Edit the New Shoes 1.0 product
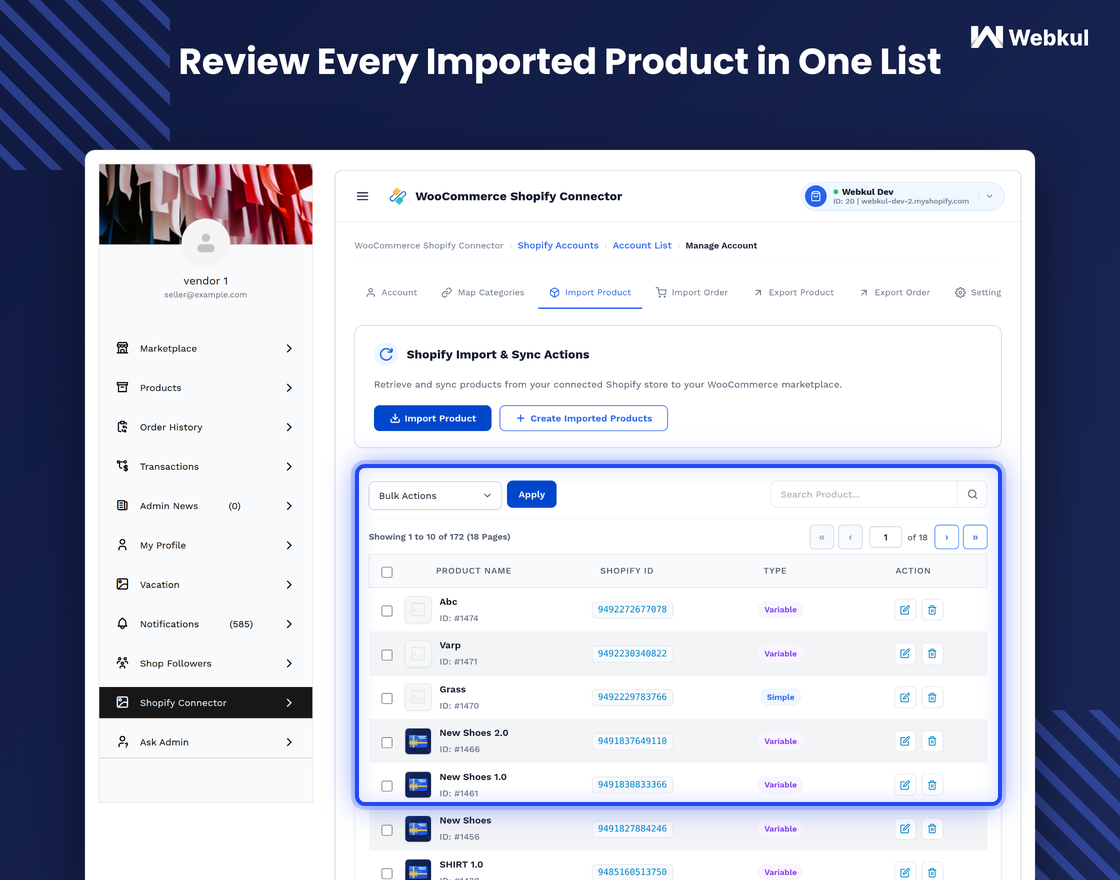Image resolution: width=1120 pixels, height=880 pixels. point(905,785)
